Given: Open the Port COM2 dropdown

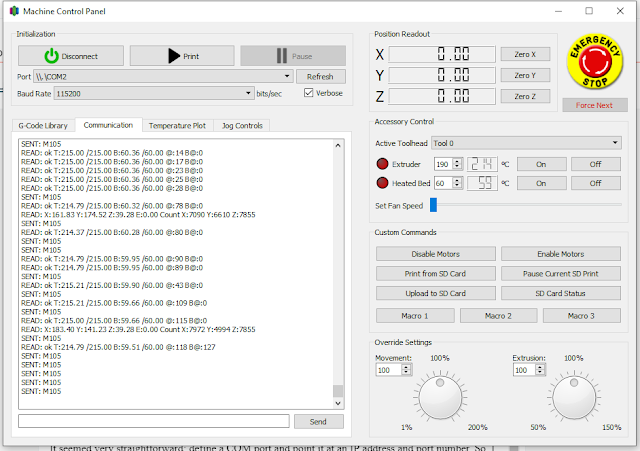Looking at the screenshot, I should 163,76.
